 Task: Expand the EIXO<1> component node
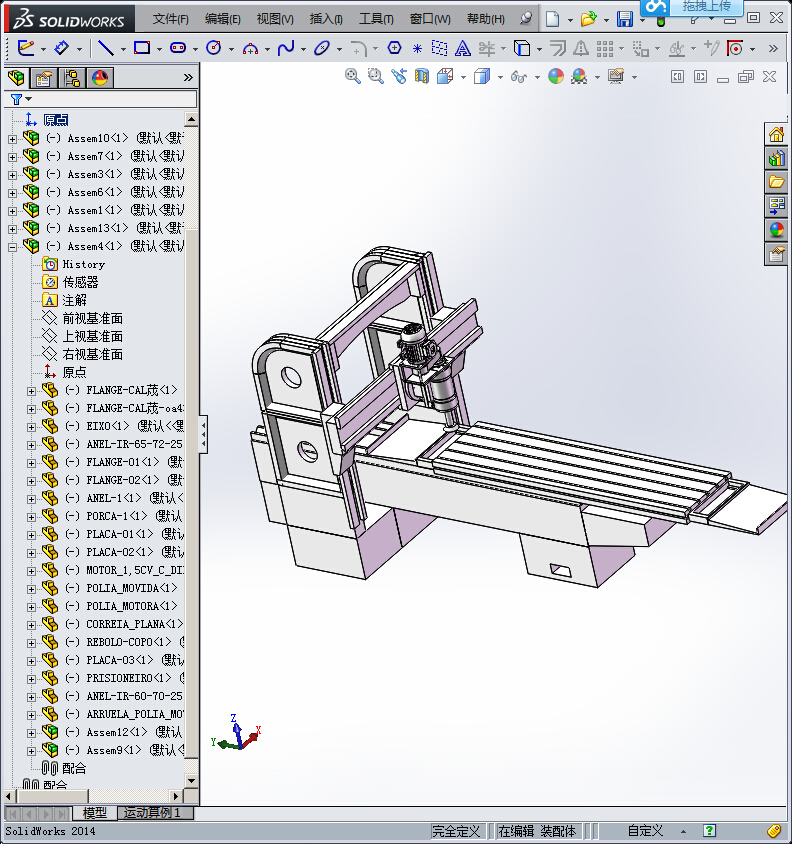tap(31, 427)
